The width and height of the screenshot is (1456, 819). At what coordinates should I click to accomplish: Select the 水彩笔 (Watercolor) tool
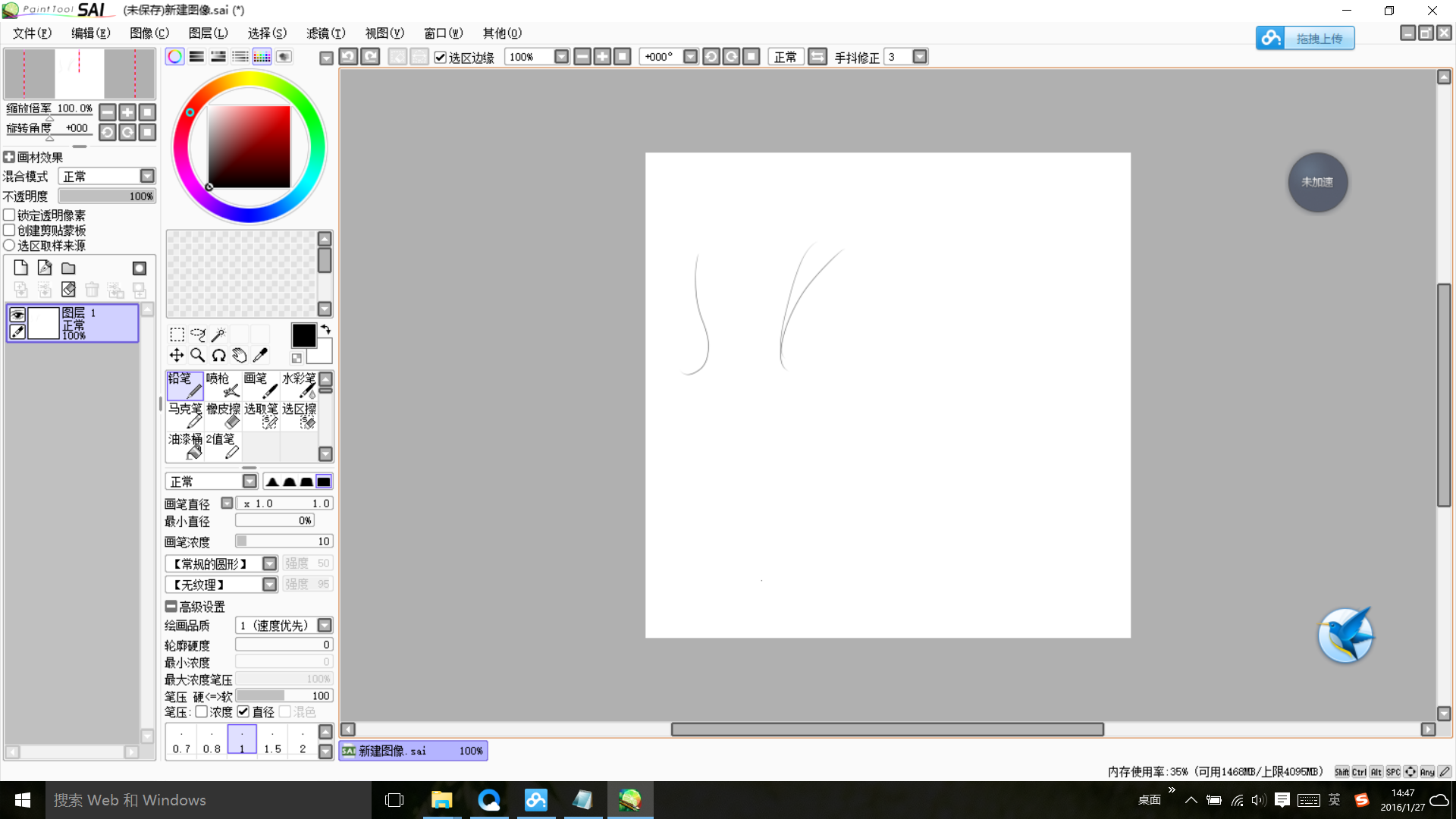(299, 385)
